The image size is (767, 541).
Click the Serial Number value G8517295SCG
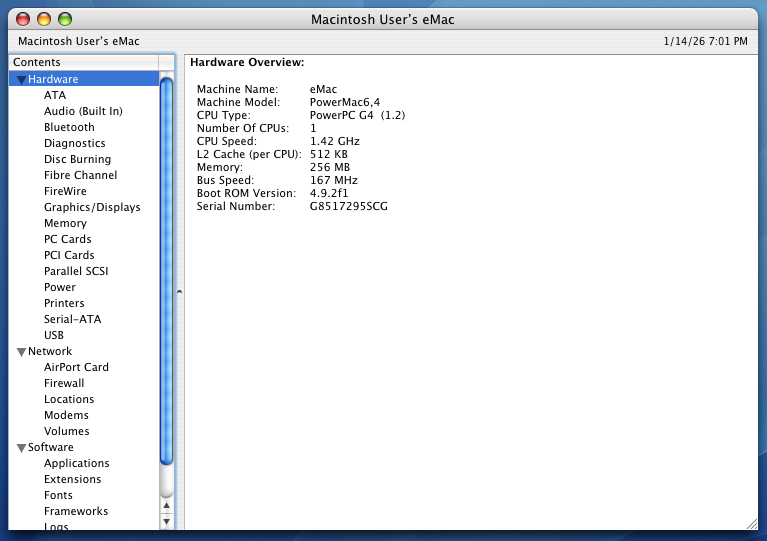coord(348,206)
